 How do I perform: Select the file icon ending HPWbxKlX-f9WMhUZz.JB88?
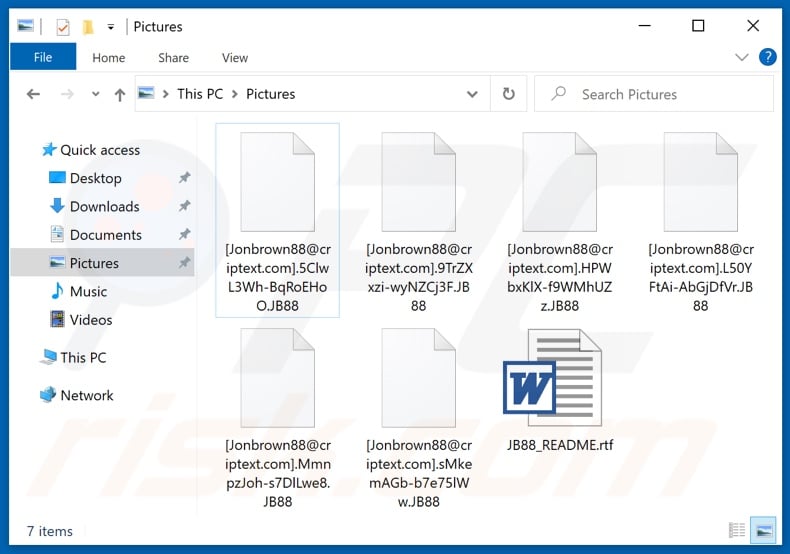click(x=560, y=182)
